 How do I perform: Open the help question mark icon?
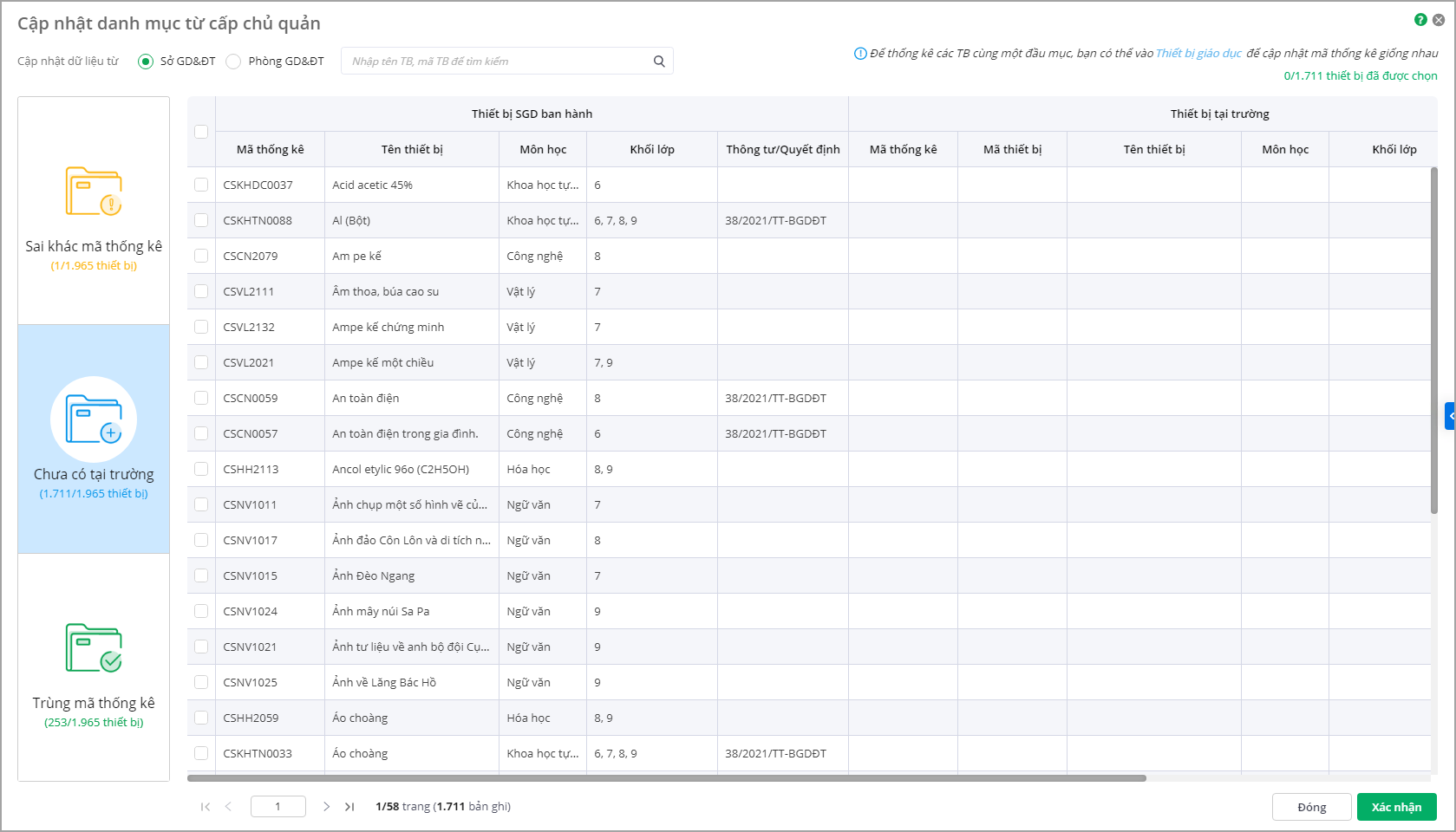coord(1420,20)
